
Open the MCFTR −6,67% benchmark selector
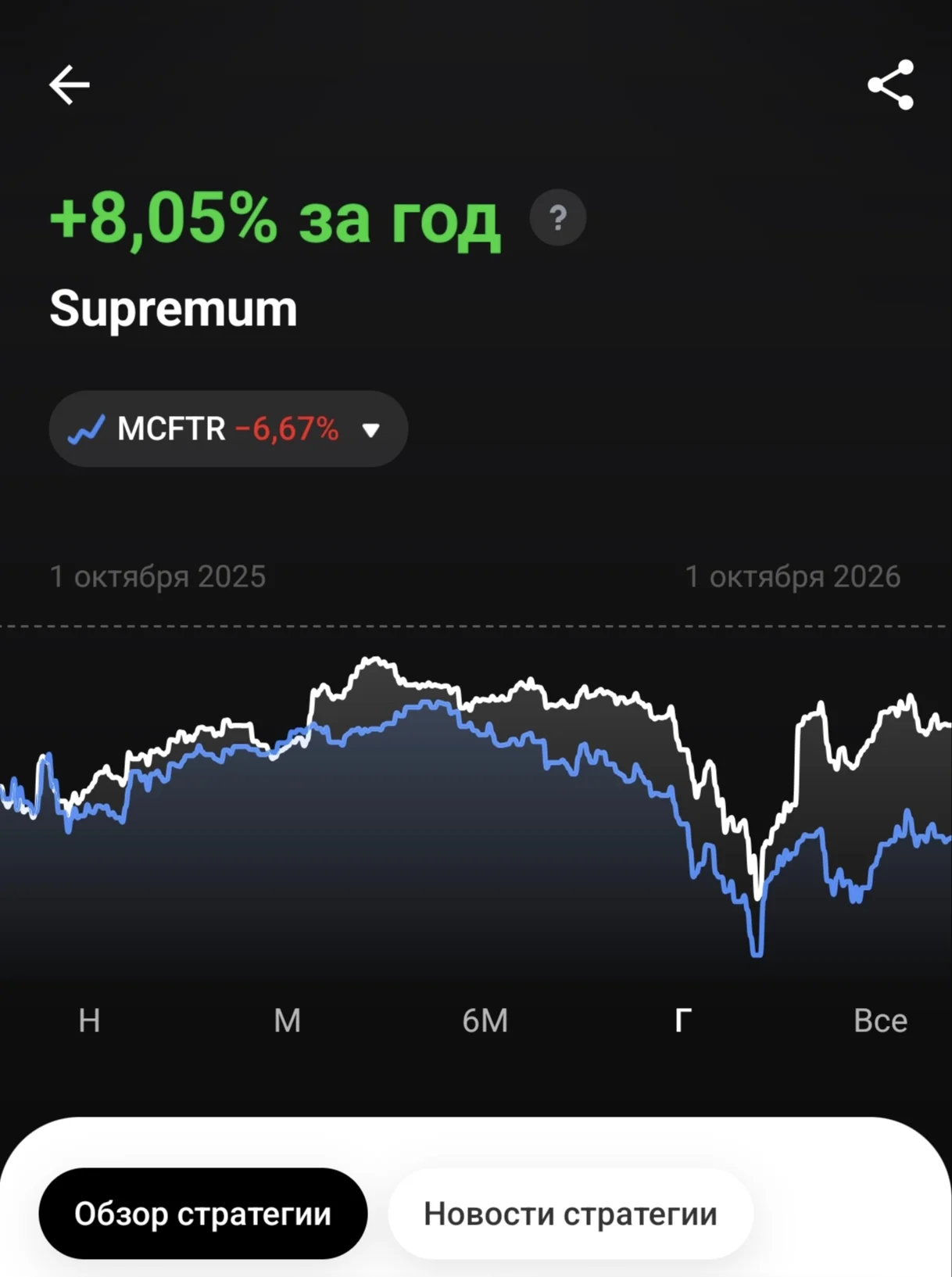coord(228,429)
